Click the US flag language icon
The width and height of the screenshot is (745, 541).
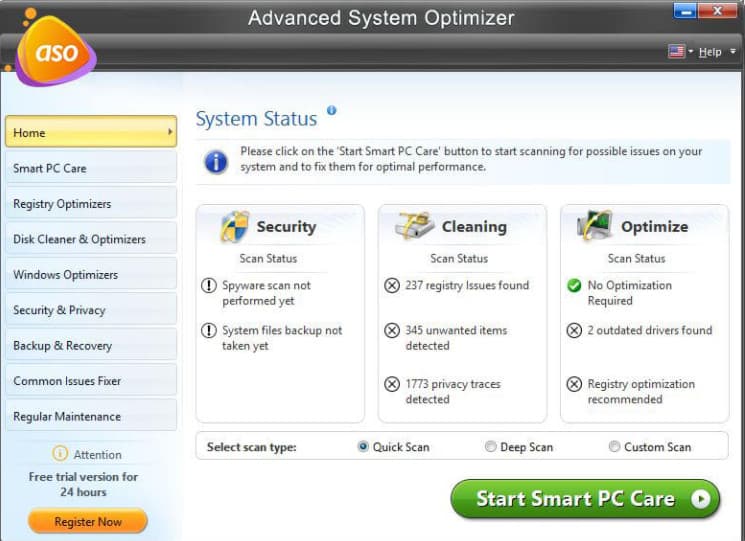(676, 51)
